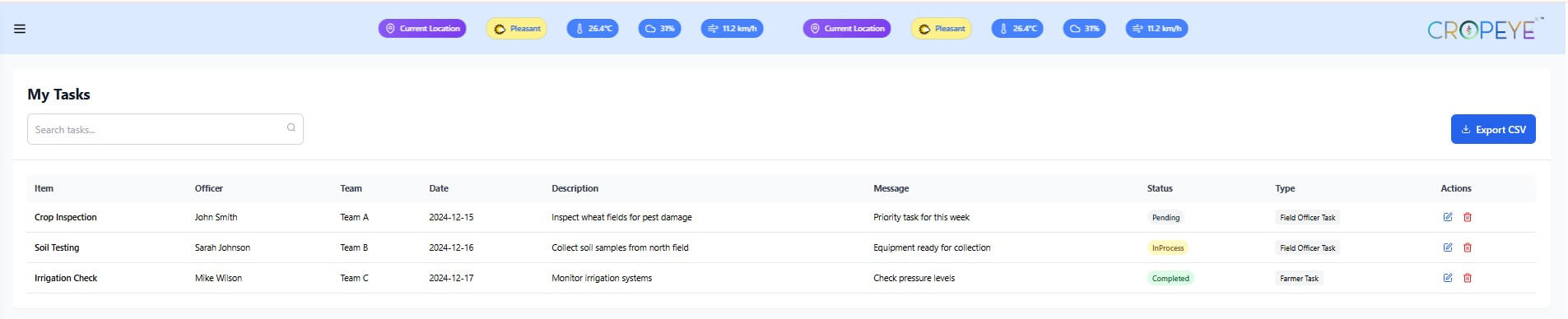This screenshot has width=1568, height=319.
Task: Click the second 26.4°C temperature badge
Action: [x=1017, y=29]
